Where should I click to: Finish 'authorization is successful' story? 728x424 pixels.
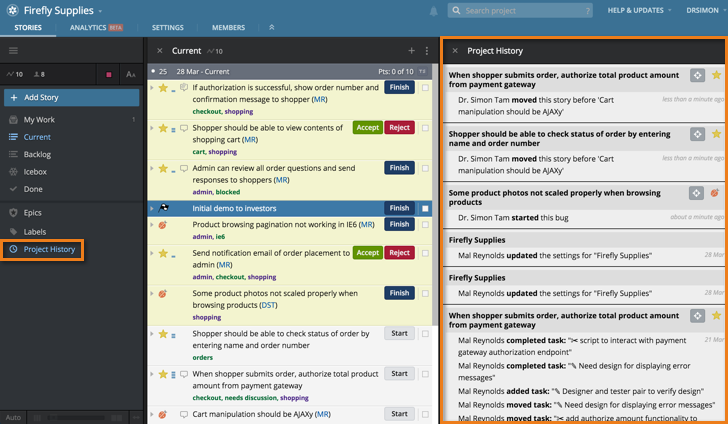399,87
